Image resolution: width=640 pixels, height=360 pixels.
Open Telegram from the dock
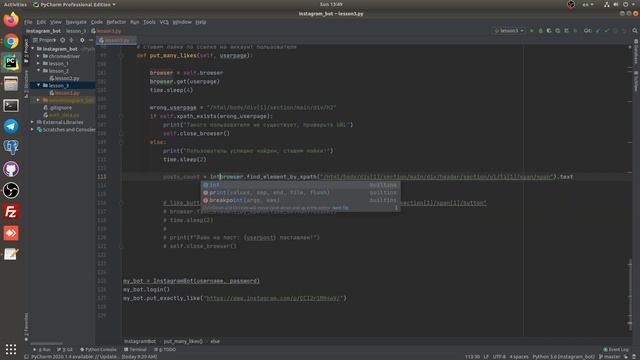coord(11,126)
